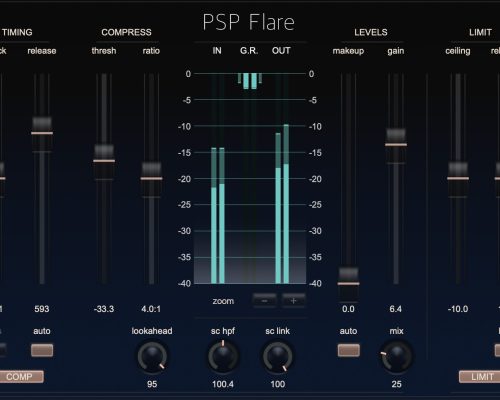The width and height of the screenshot is (500, 400).
Task: Click the zoom label text
Action: [x=223, y=301]
